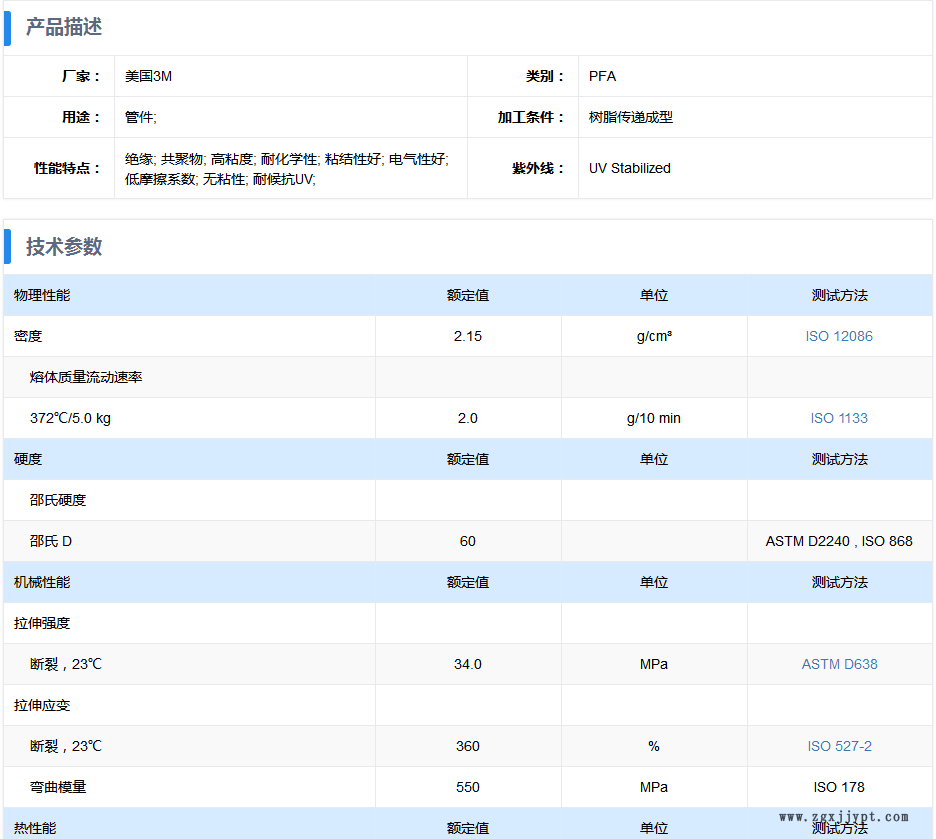Select the 美国3M manufacturer value
This screenshot has width=936, height=839.
click(148, 76)
